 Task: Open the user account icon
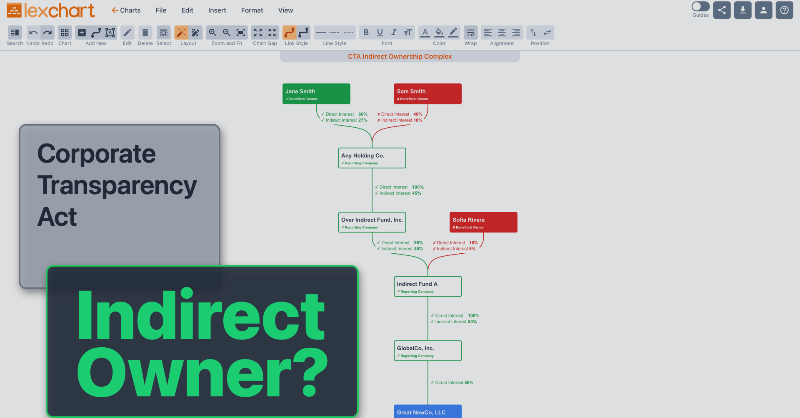tap(764, 10)
